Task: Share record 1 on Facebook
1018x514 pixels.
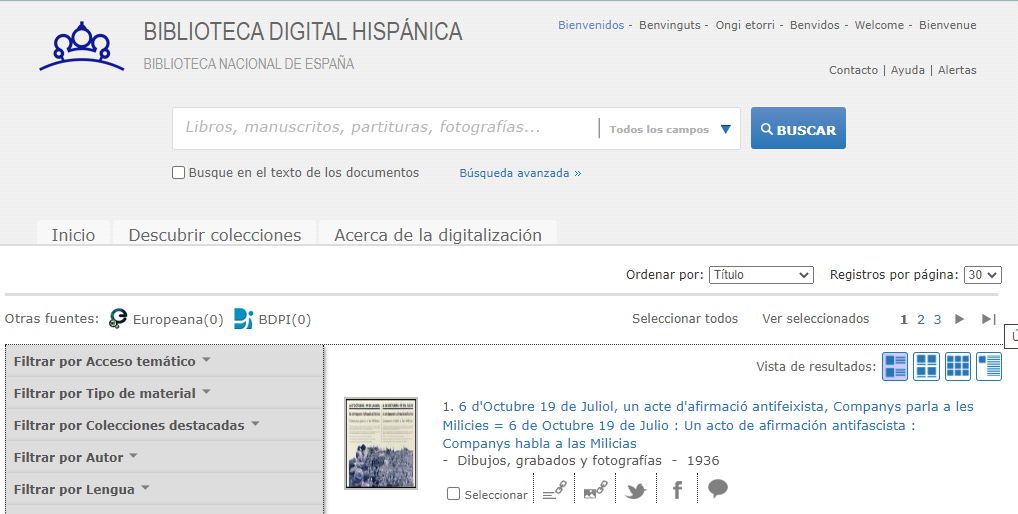Action: click(x=677, y=490)
